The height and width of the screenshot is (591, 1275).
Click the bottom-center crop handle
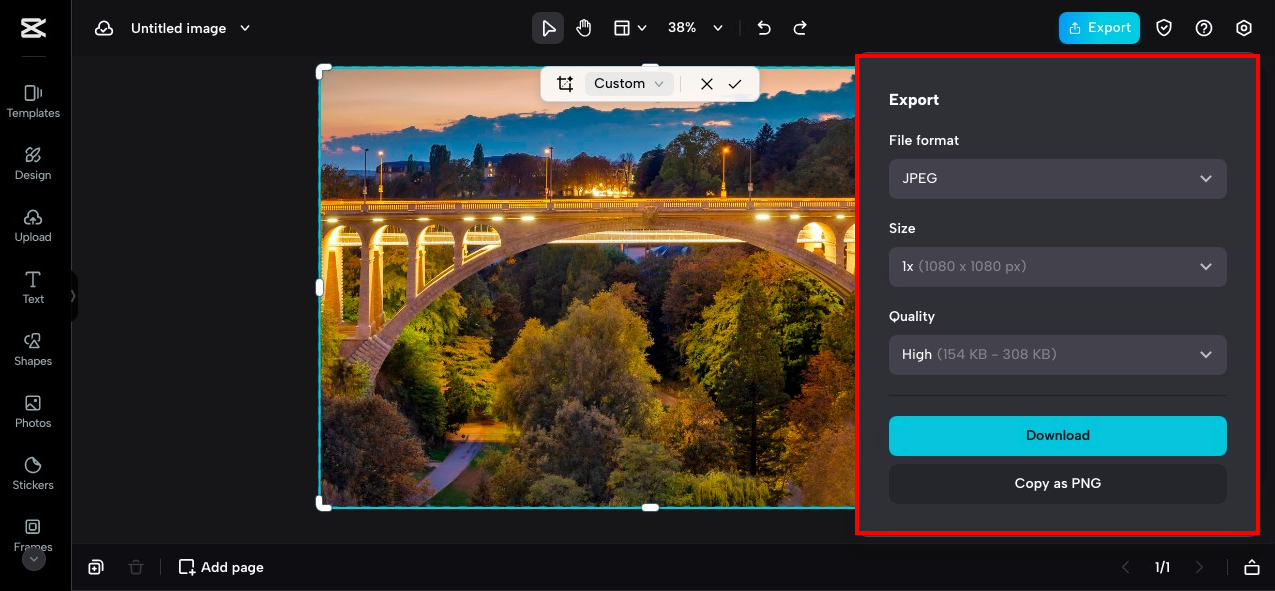click(650, 507)
